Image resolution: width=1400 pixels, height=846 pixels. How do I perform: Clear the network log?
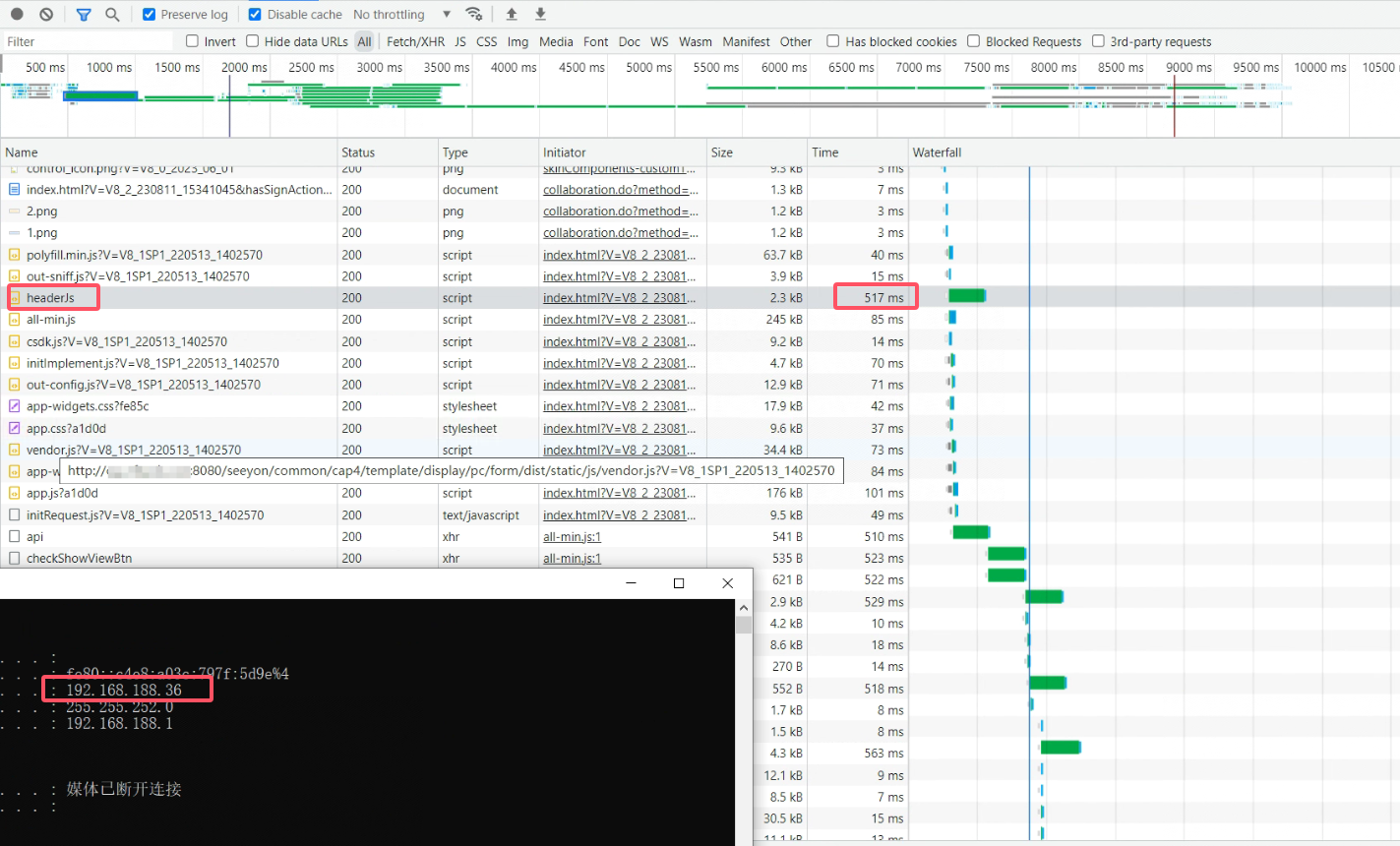(x=46, y=15)
